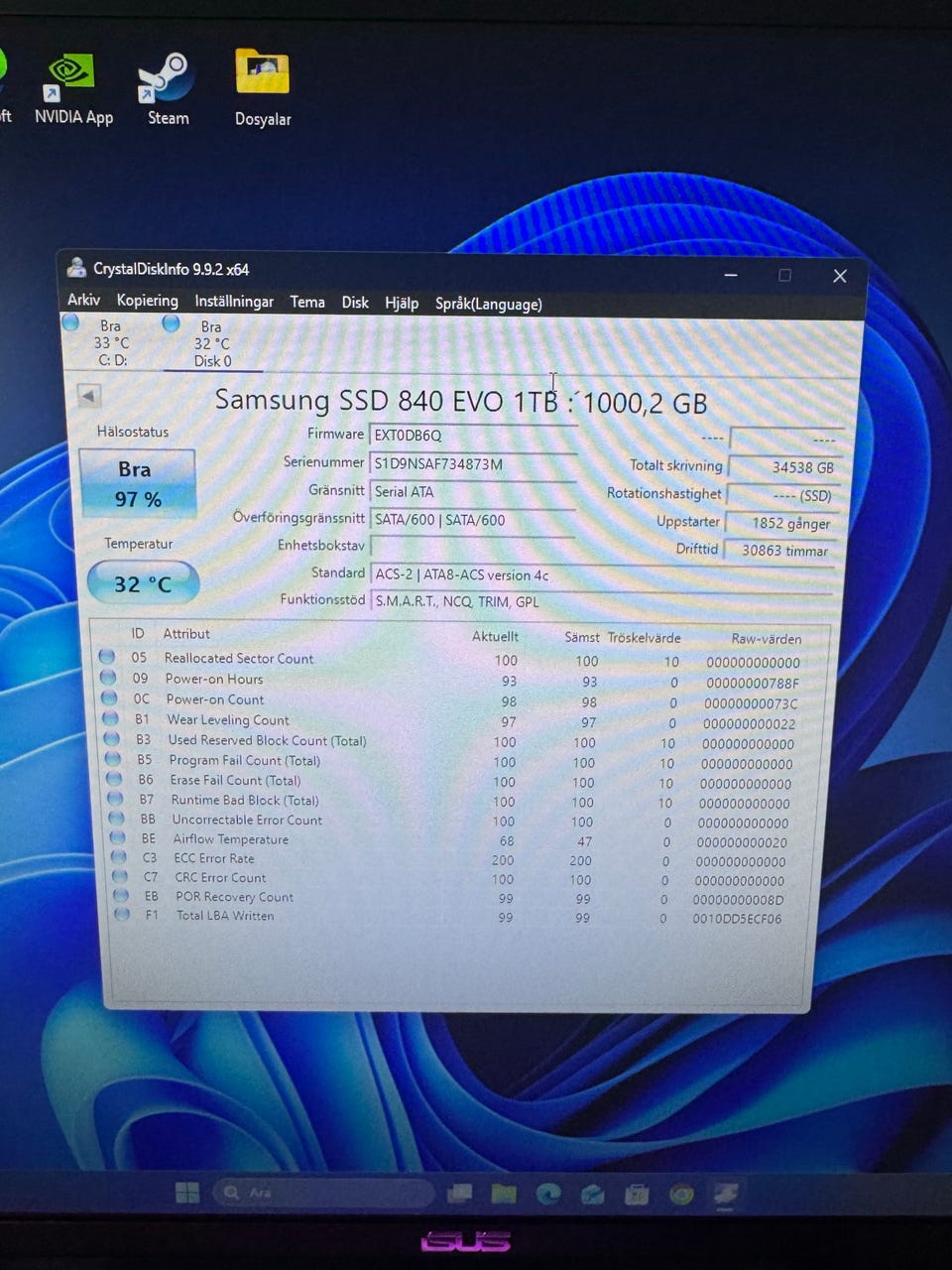This screenshot has width=952, height=1270.
Task: Click the previous disk arrow button
Action: click(x=89, y=396)
